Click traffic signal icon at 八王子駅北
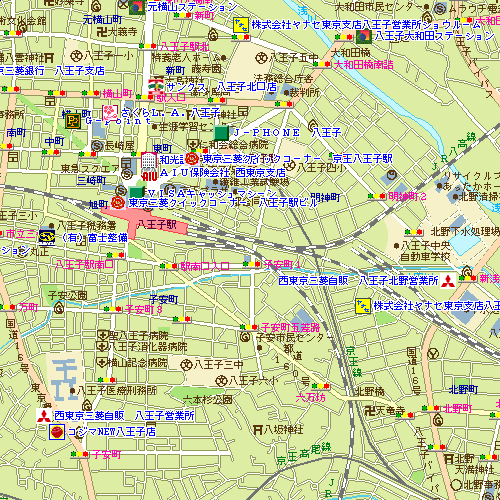The image size is (500, 500). tap(148, 46)
